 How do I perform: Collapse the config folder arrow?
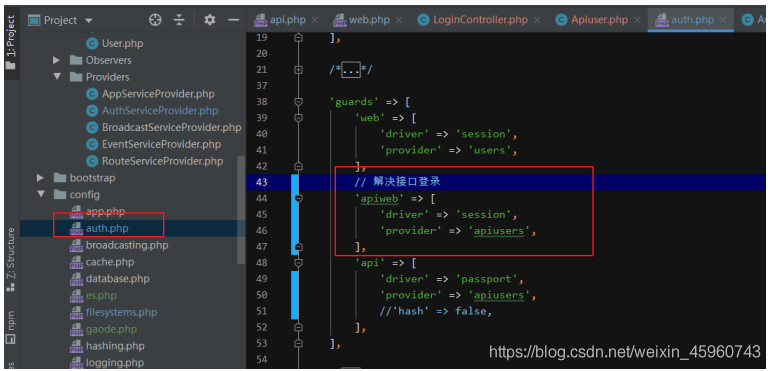40,194
